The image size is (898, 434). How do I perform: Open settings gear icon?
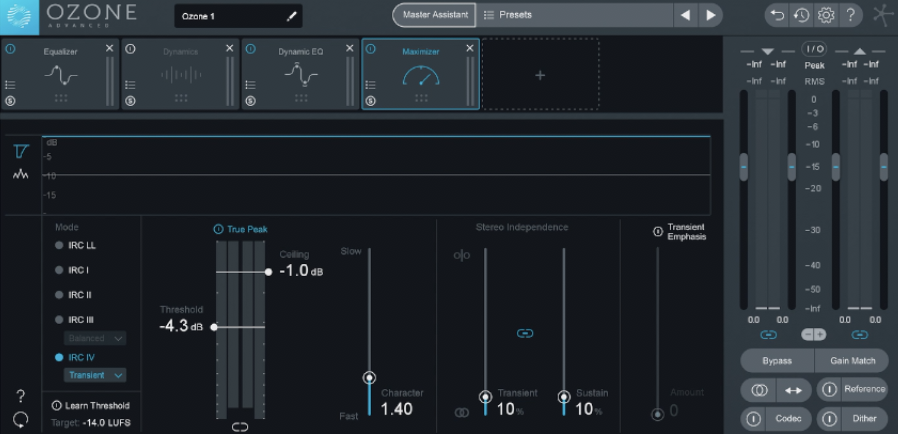click(826, 15)
